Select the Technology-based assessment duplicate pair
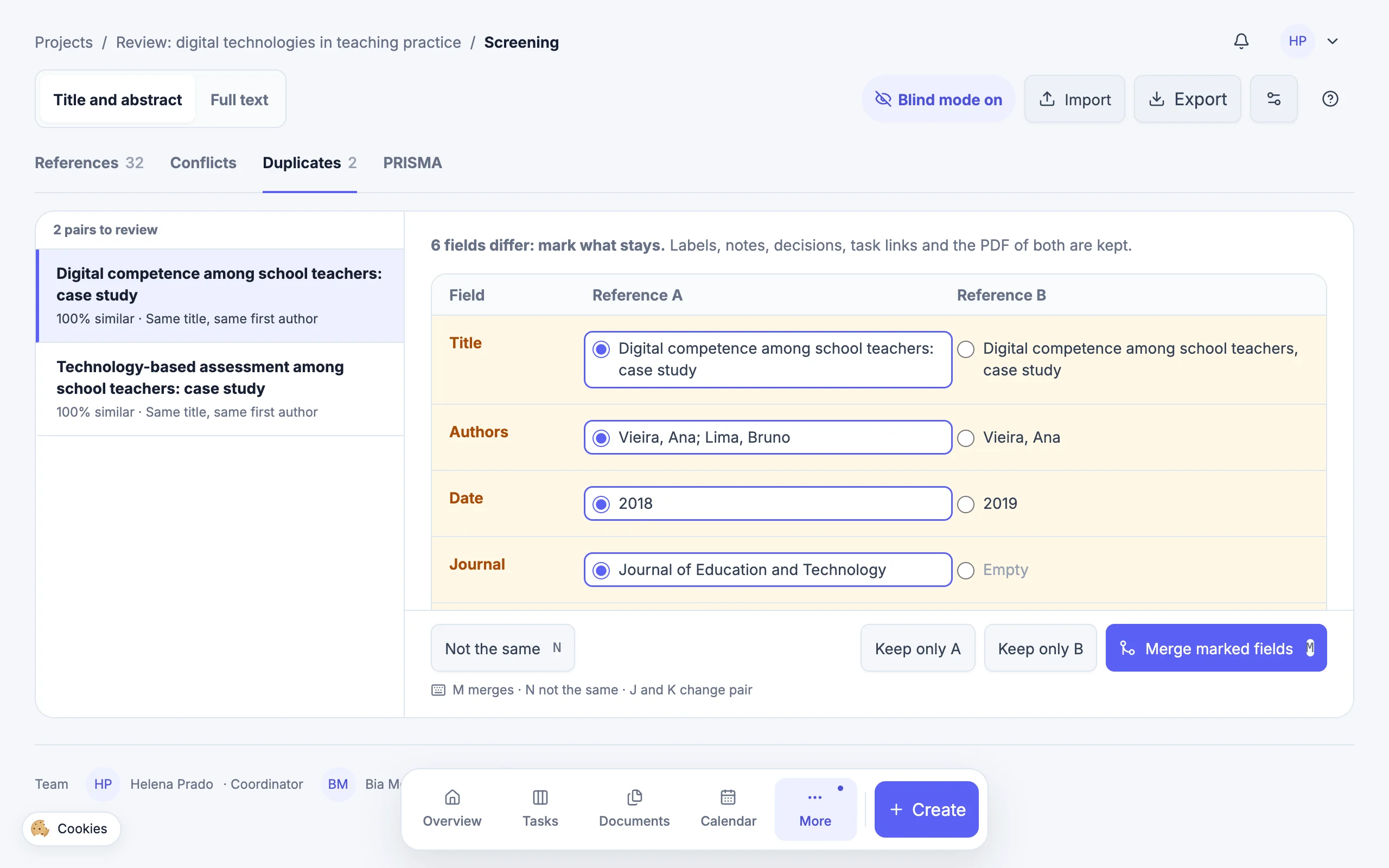Image resolution: width=1389 pixels, height=868 pixels. (220, 389)
